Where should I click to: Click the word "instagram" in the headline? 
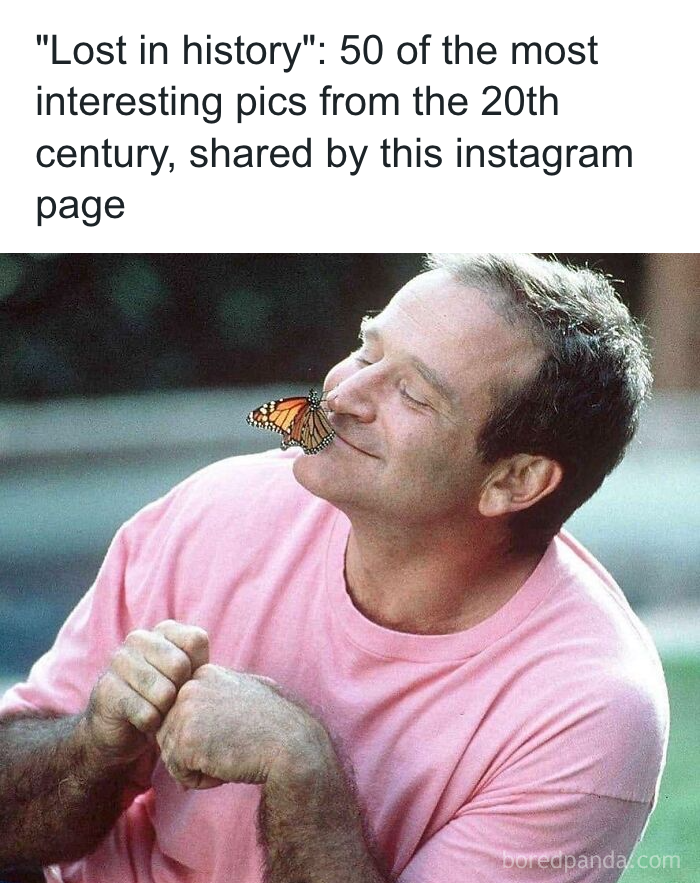point(544,154)
